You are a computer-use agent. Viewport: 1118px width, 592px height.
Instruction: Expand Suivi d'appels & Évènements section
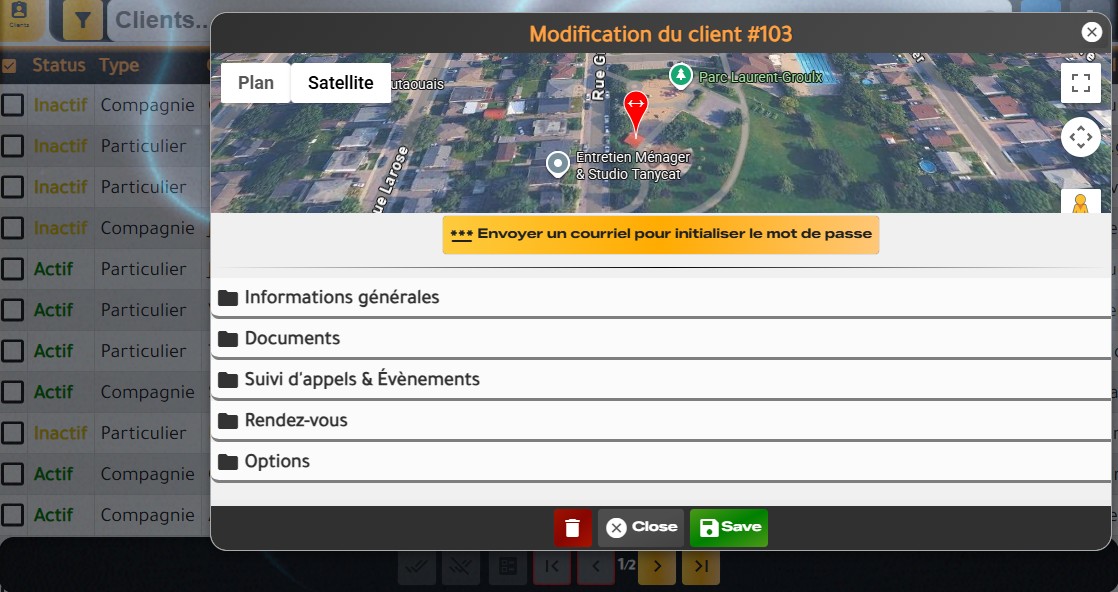362,379
